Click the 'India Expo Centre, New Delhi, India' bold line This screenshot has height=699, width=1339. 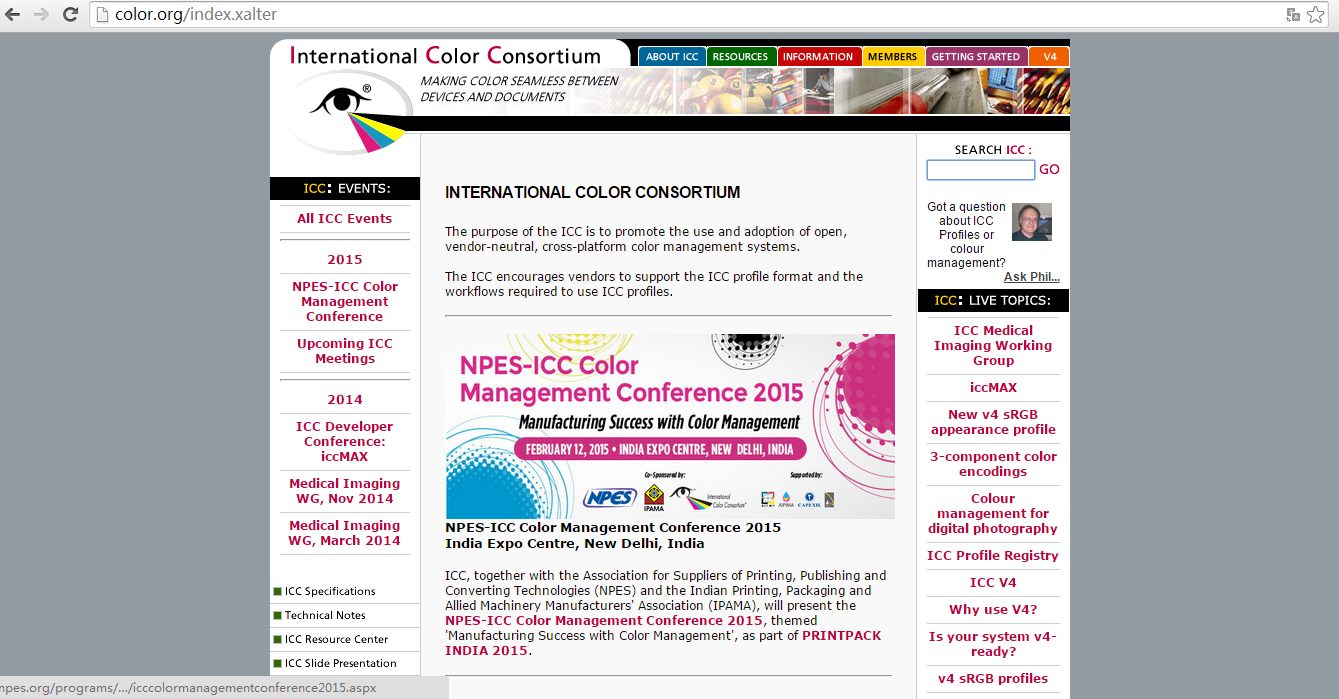(x=575, y=544)
